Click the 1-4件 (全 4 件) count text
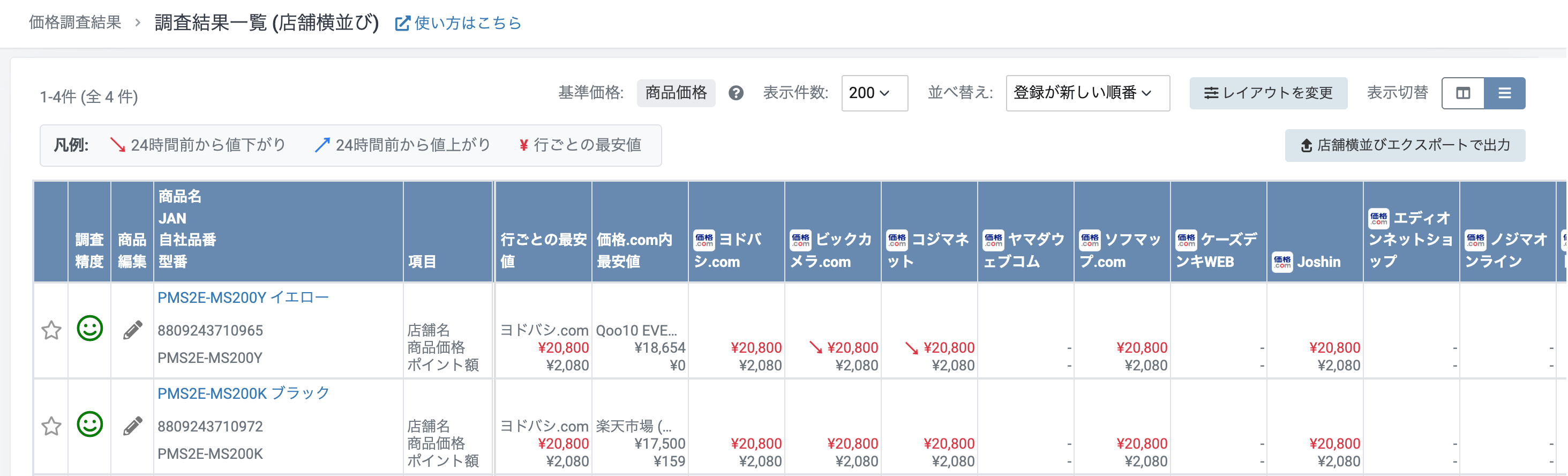Viewport: 1568px width, 476px height. tap(89, 97)
